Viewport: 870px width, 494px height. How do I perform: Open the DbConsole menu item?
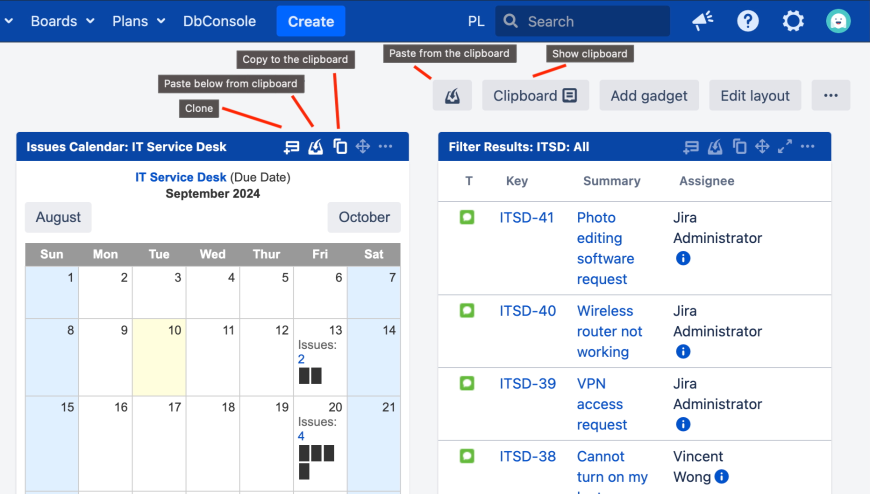tap(219, 21)
